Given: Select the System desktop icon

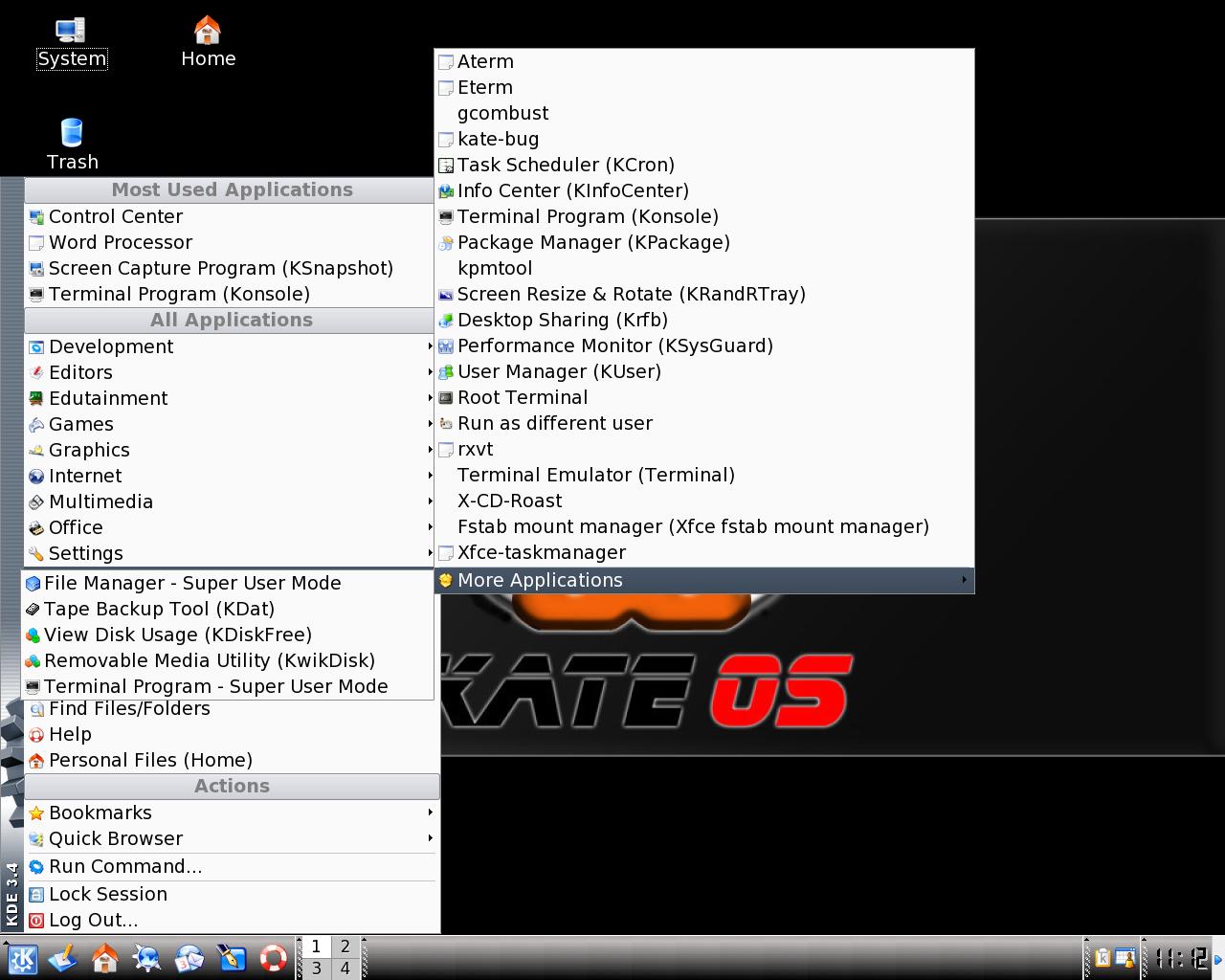Looking at the screenshot, I should click(72, 43).
